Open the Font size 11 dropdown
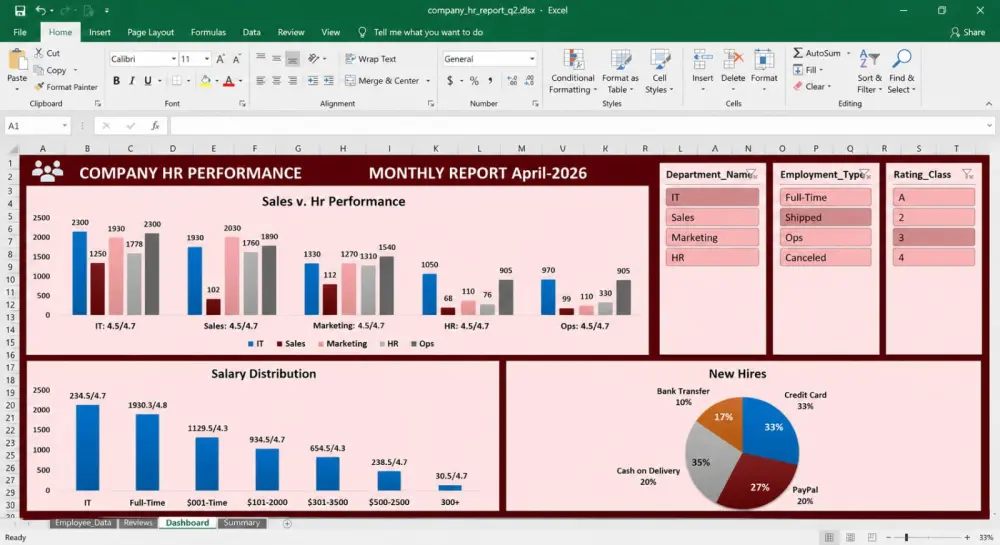 (207, 59)
